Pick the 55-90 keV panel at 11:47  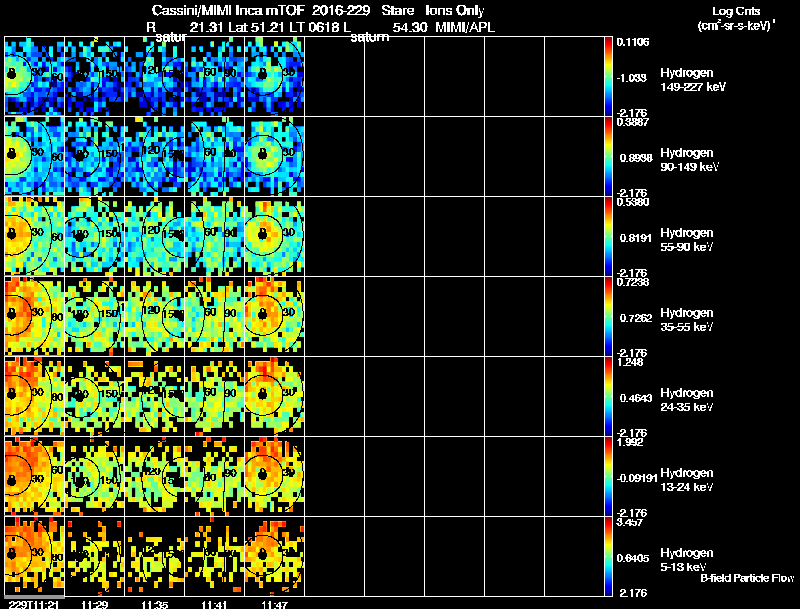[x=274, y=236]
